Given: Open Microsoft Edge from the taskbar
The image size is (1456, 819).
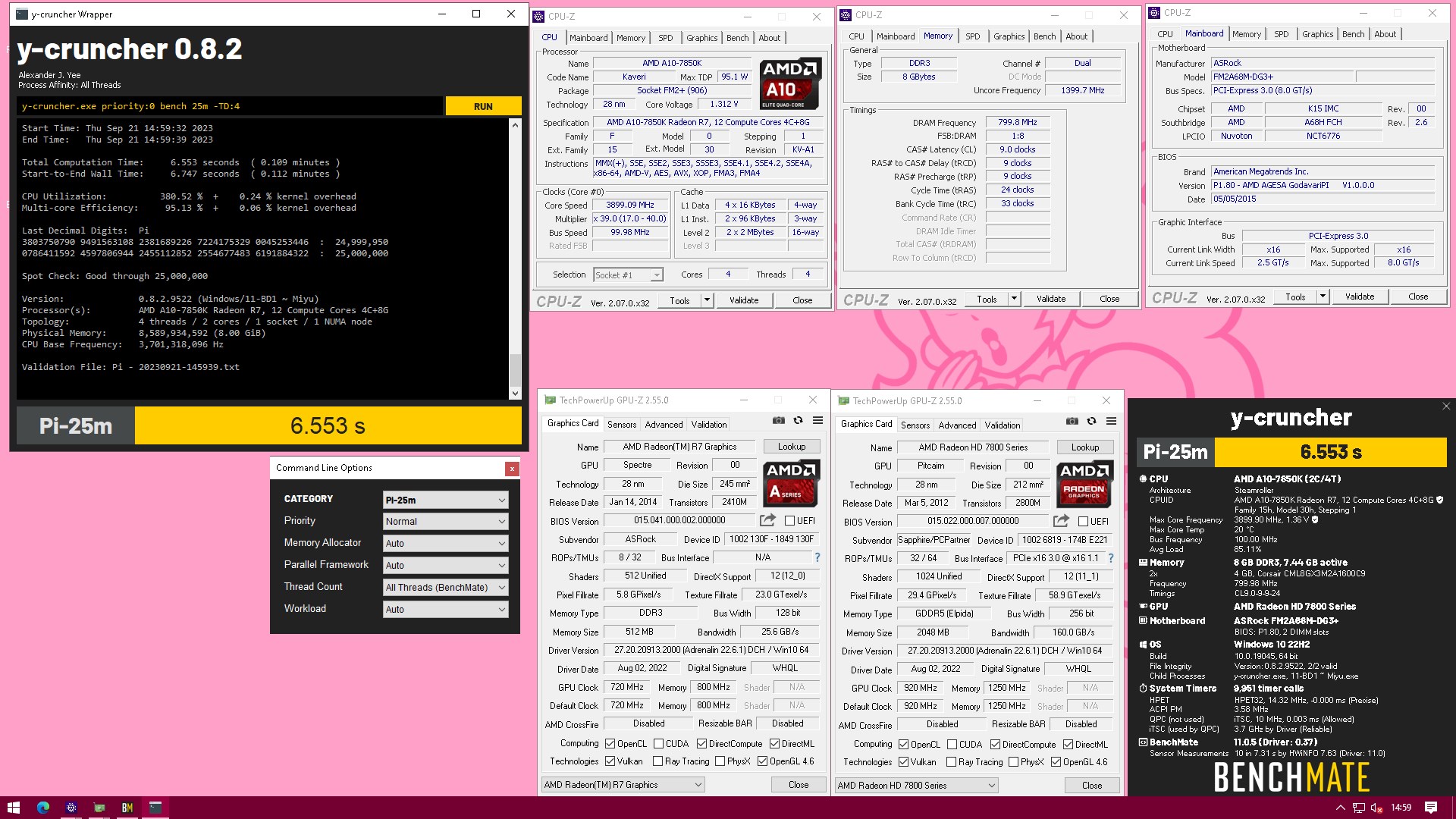Looking at the screenshot, I should (x=43, y=808).
